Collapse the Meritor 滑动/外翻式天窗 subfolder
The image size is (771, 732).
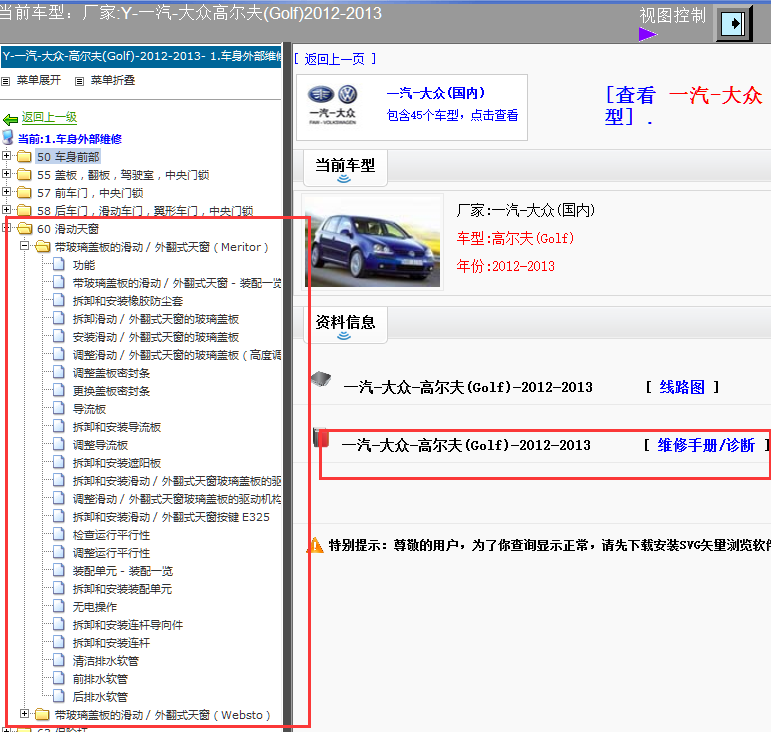tap(24, 245)
